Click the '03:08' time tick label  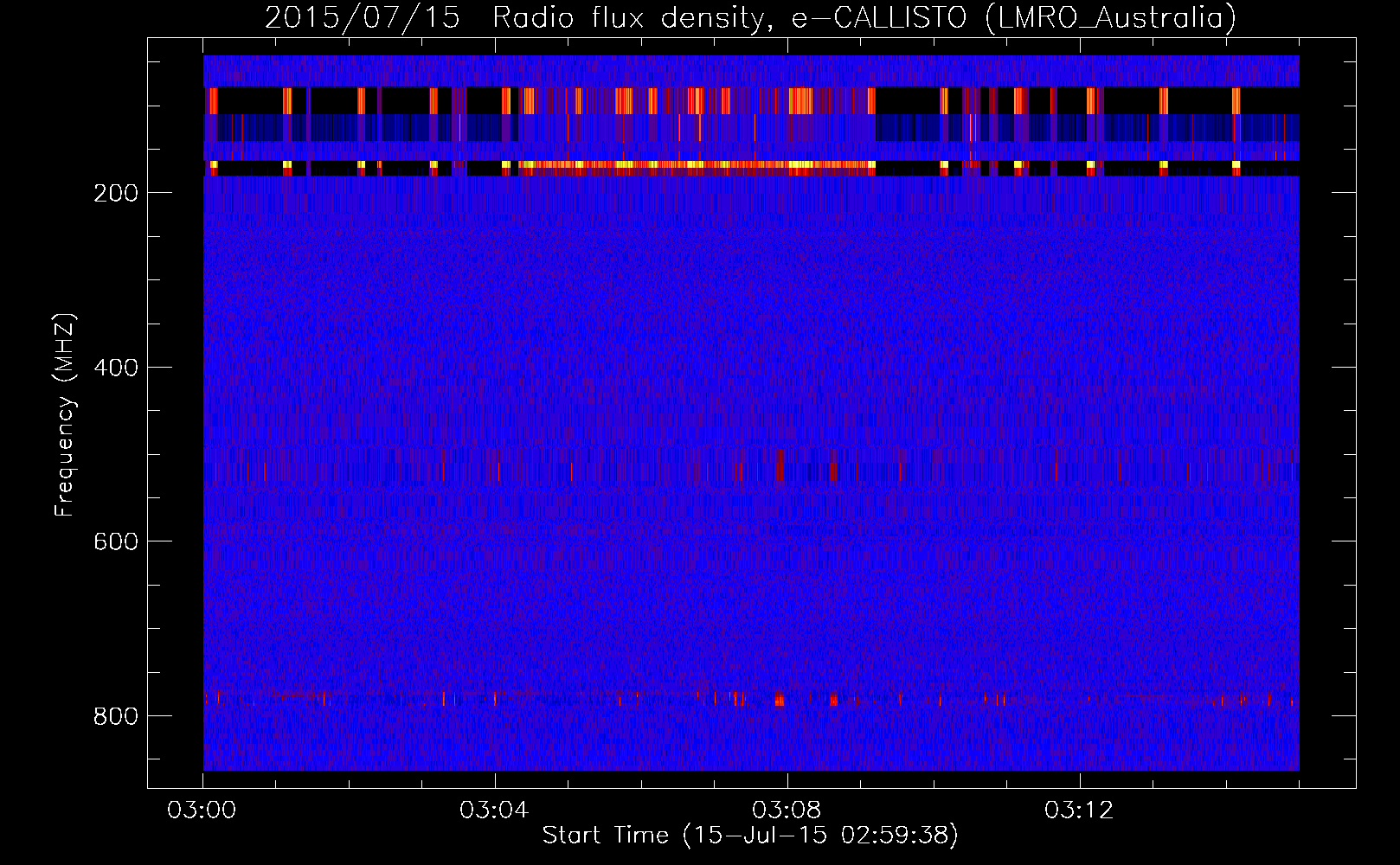787,811
